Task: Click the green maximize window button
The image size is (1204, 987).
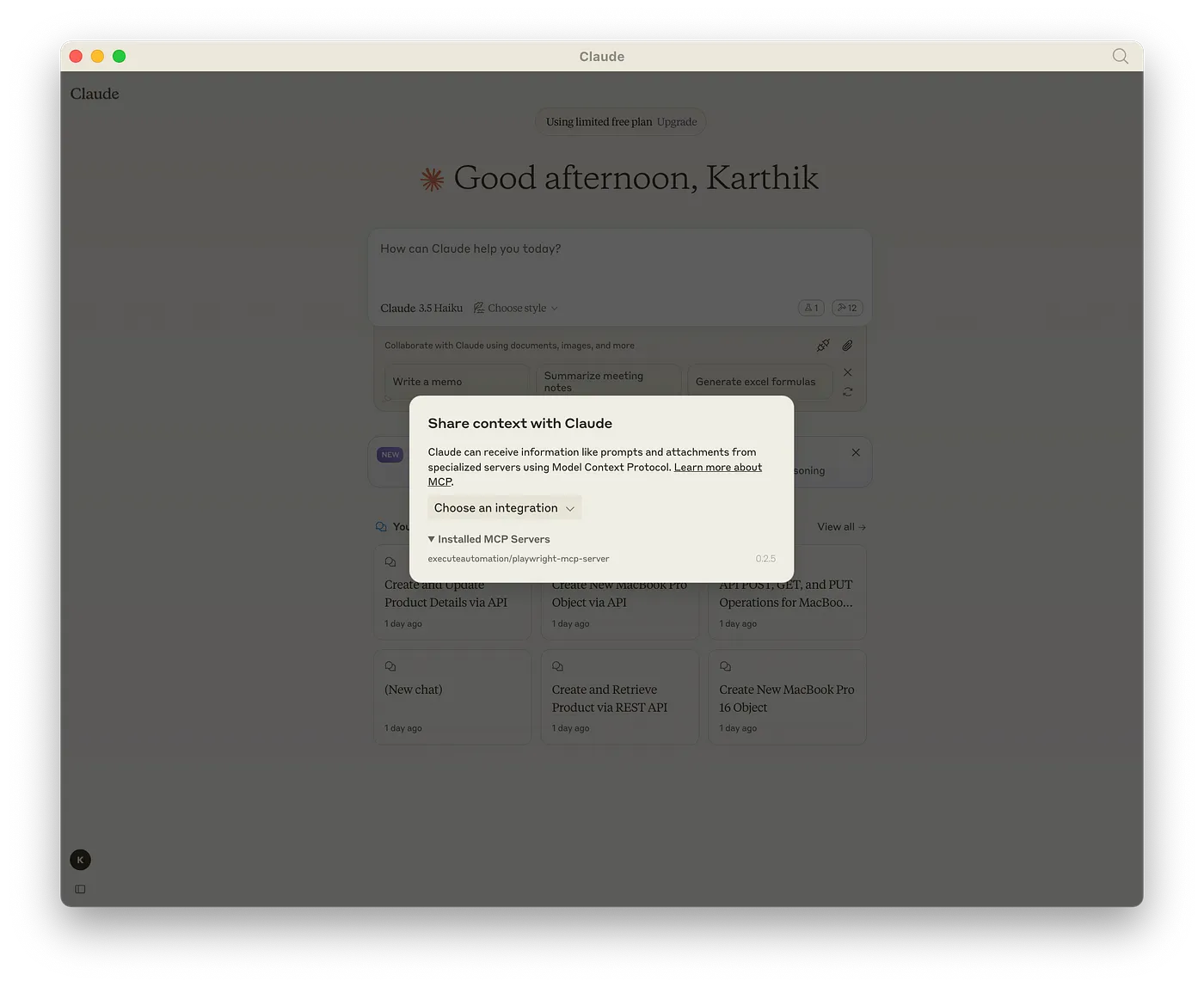Action: (119, 56)
